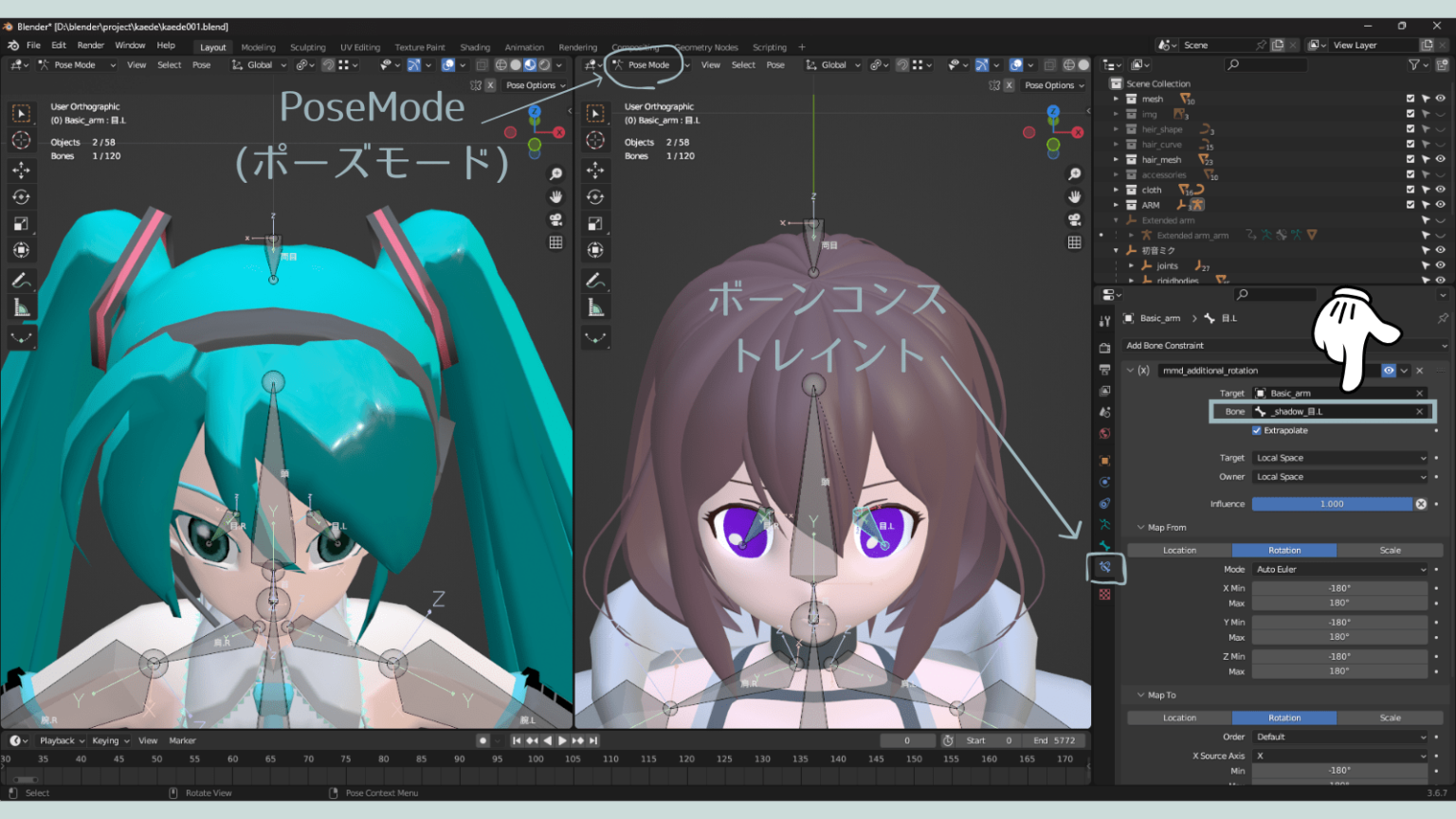
Task: Click the current frame field in the timeline
Action: point(908,740)
